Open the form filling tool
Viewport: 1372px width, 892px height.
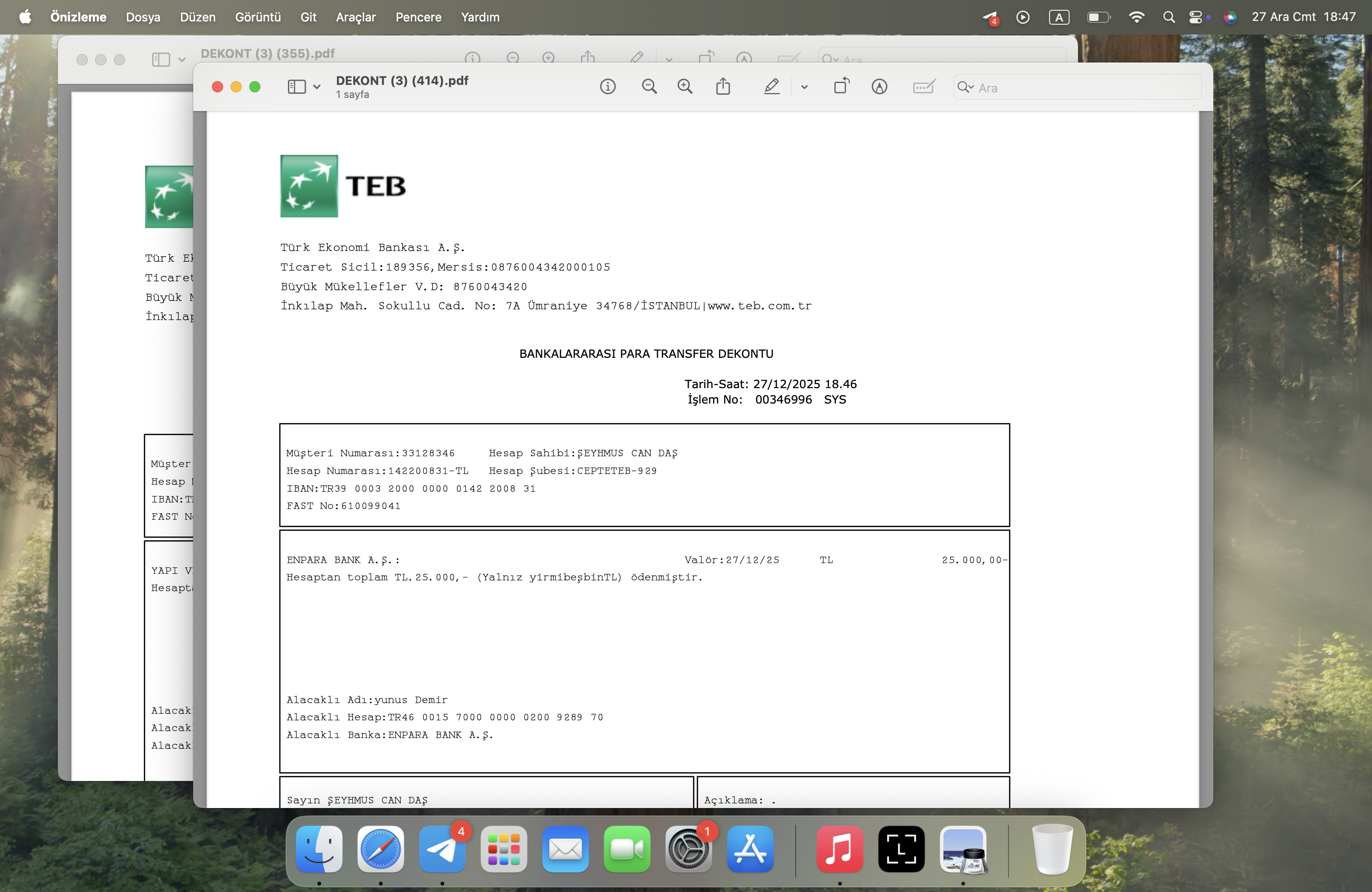coord(924,87)
